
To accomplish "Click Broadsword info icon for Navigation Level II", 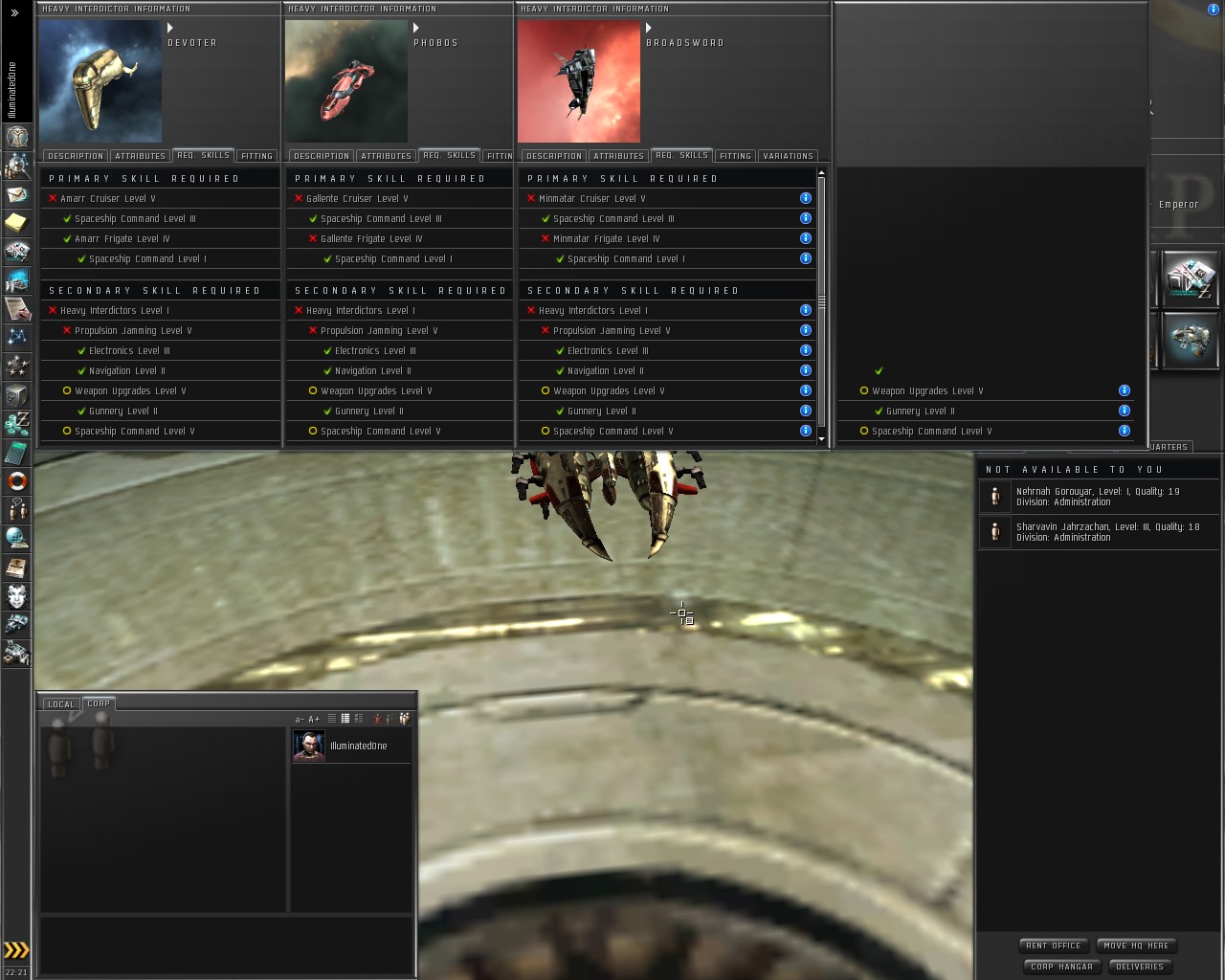I will [806, 370].
